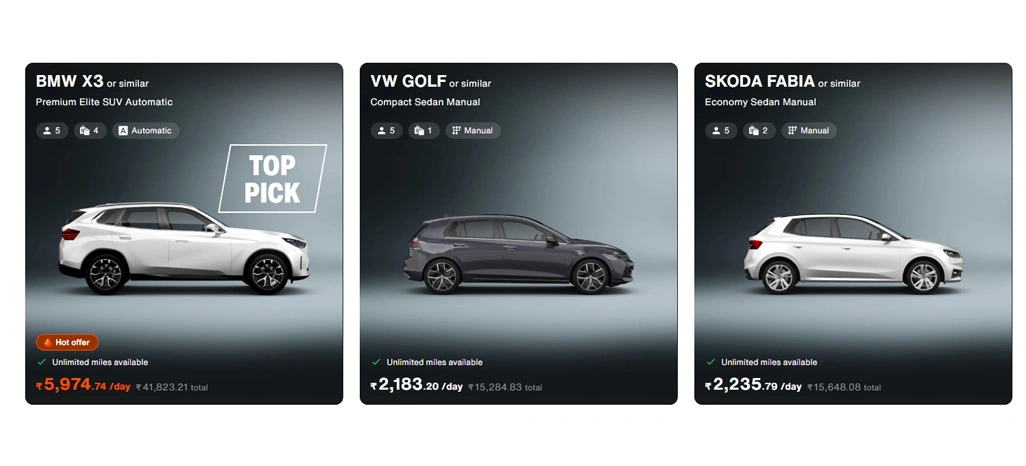The width and height of the screenshot is (1026, 466).
Task: Click the seats badge on Skoda Fabia card
Action: click(721, 131)
